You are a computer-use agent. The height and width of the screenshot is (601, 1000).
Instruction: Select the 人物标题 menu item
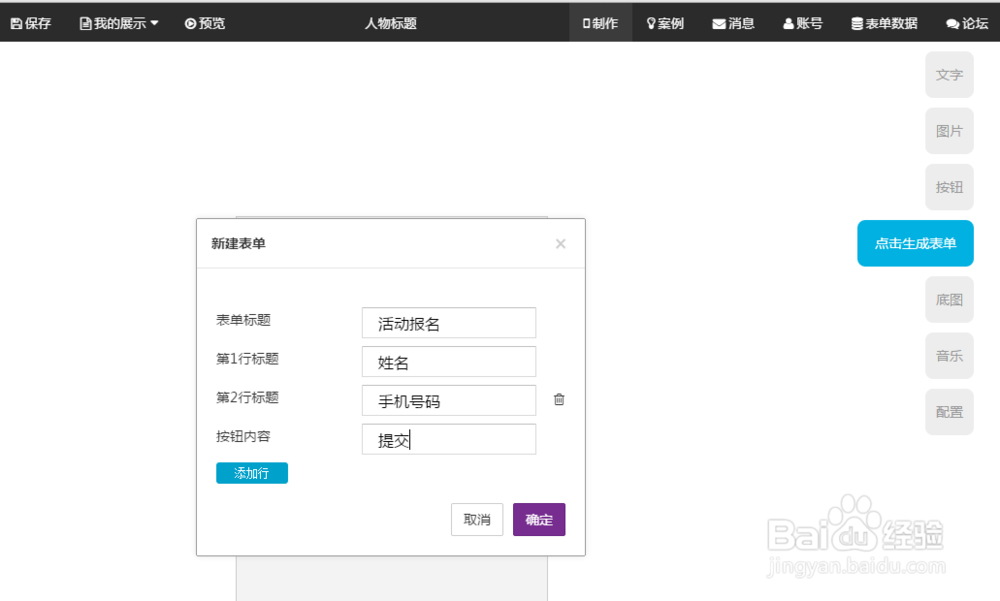tap(390, 23)
